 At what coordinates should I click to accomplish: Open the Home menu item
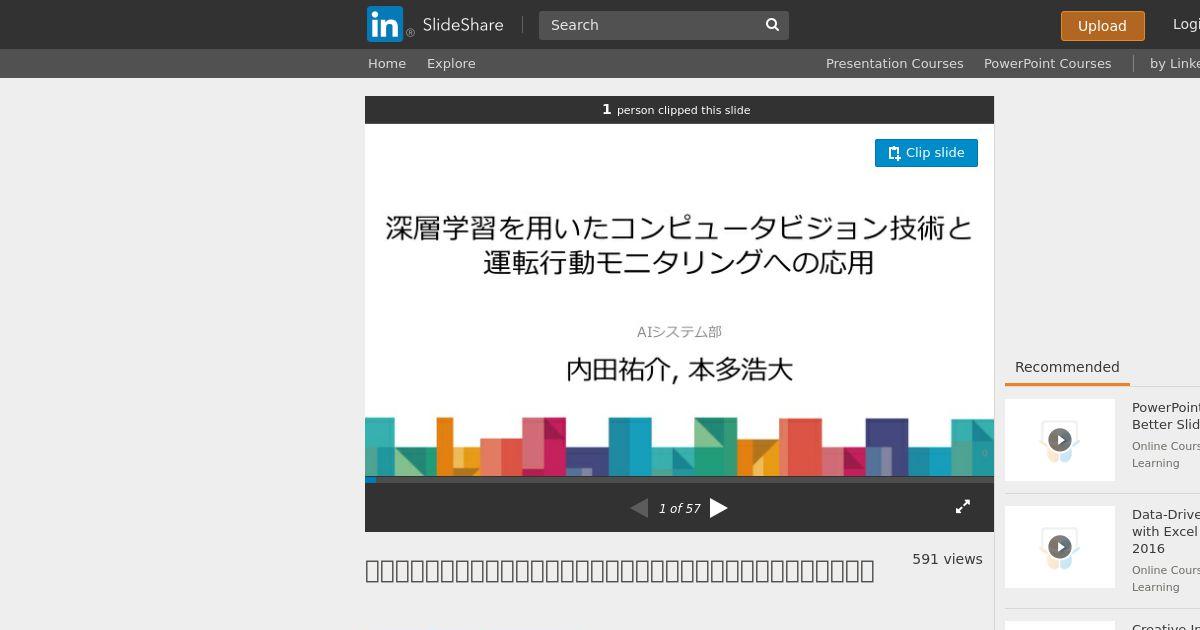(387, 63)
